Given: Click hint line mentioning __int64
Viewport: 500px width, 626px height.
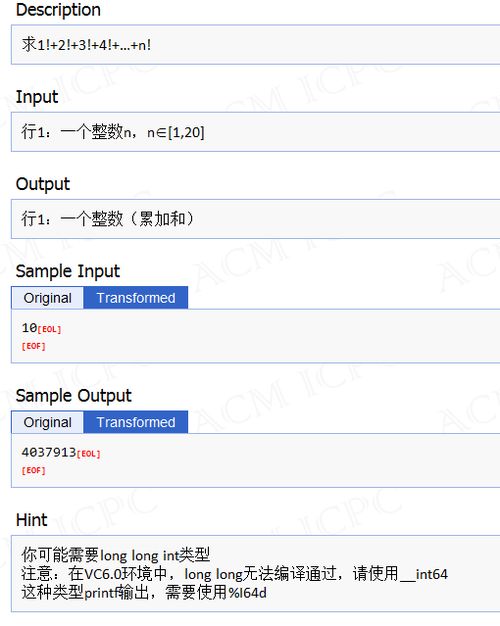Looking at the screenshot, I should point(234,574).
